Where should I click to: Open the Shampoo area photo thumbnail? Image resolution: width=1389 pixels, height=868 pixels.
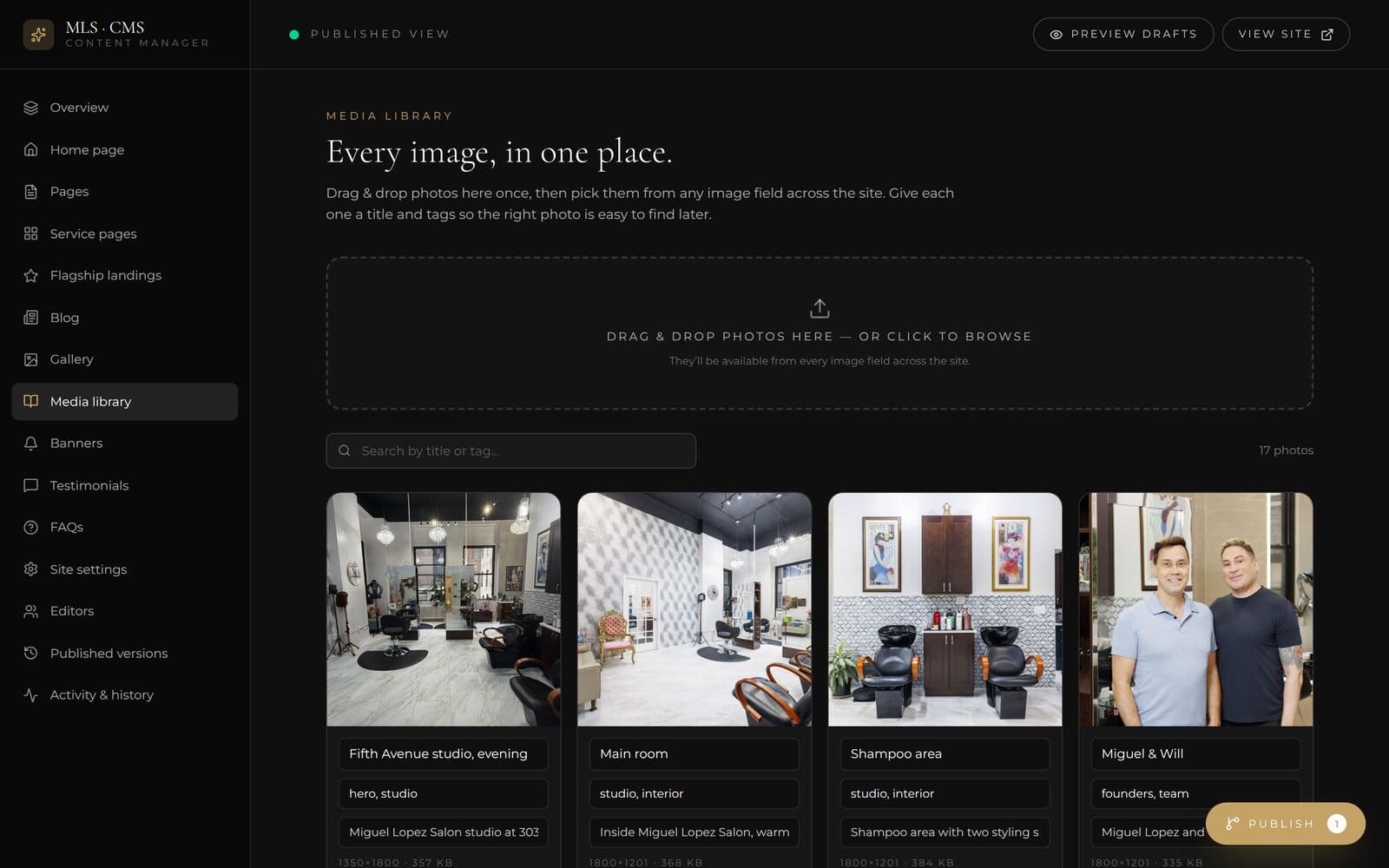(x=945, y=609)
